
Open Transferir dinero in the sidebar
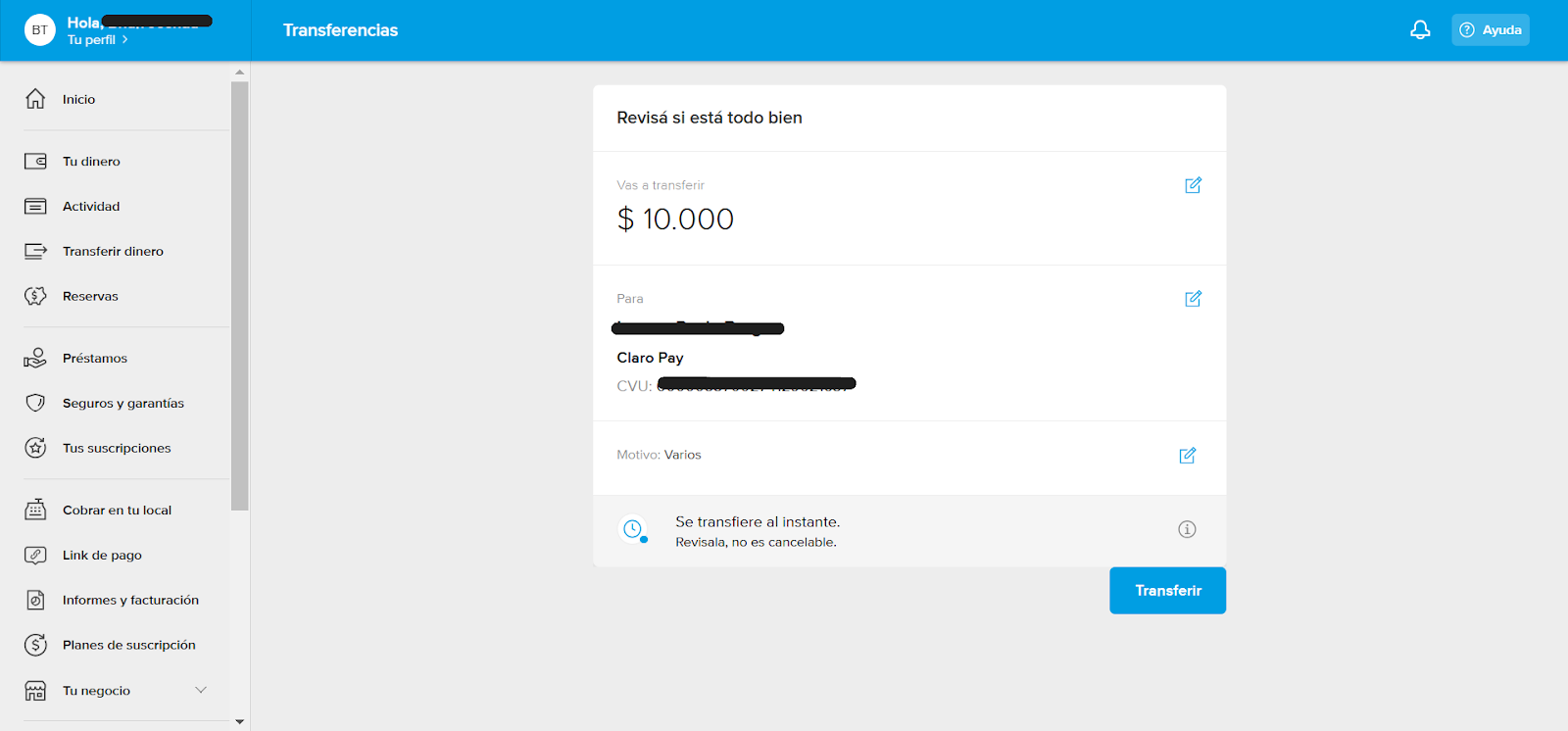point(113,252)
